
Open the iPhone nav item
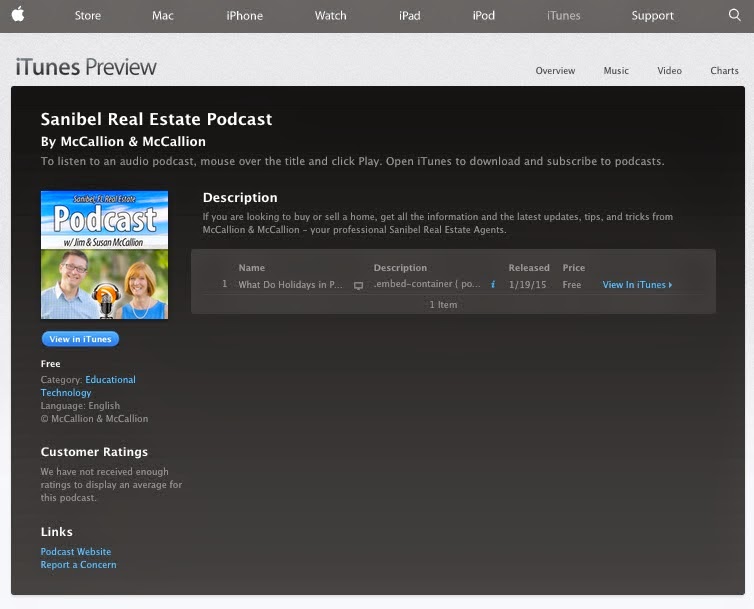click(244, 15)
